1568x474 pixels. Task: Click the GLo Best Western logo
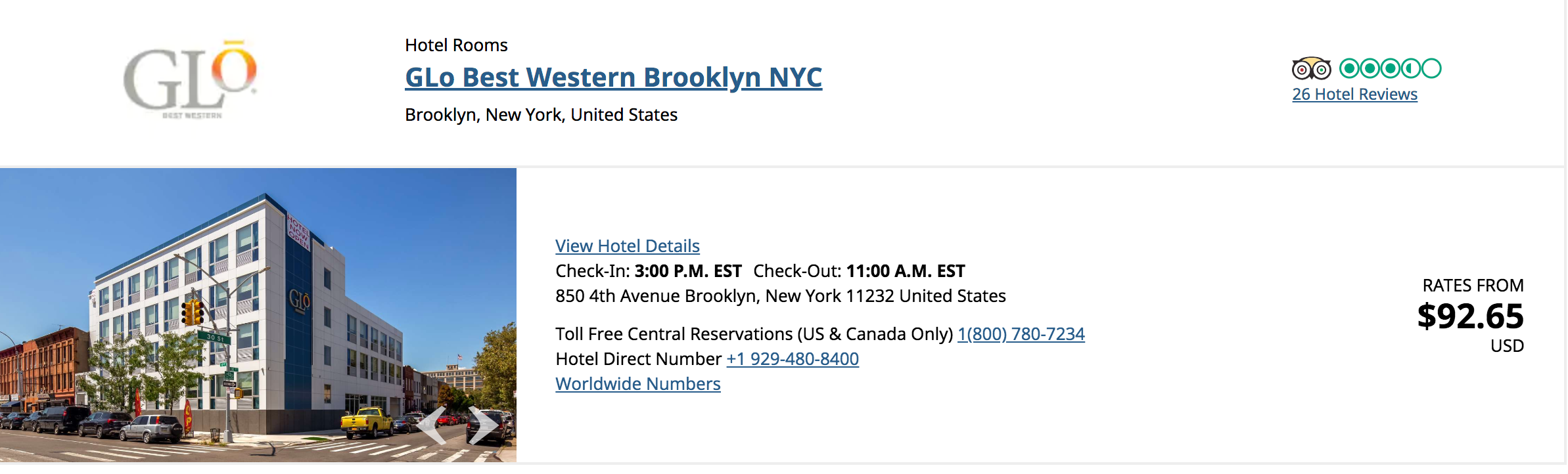190,80
